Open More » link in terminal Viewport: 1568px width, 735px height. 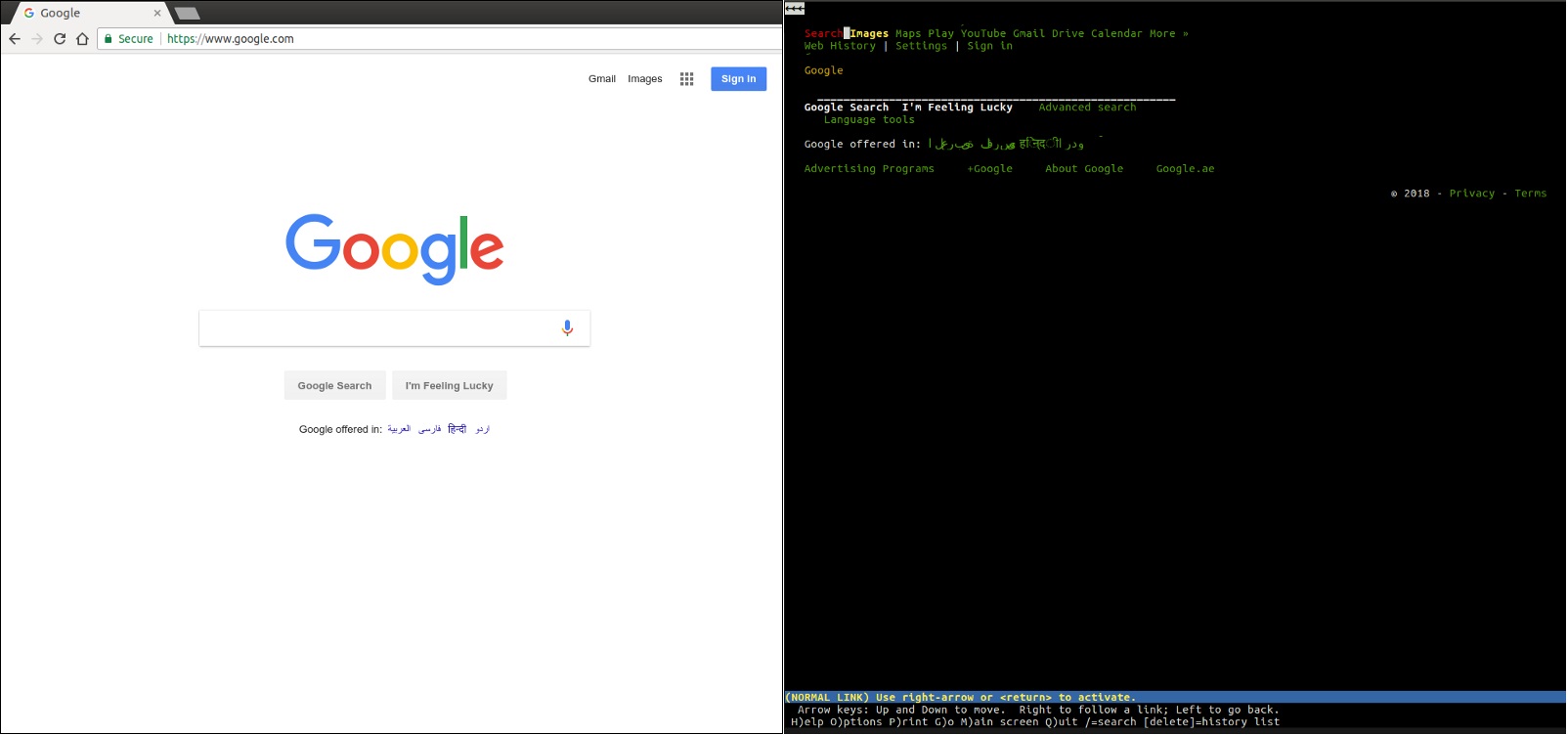point(1169,33)
